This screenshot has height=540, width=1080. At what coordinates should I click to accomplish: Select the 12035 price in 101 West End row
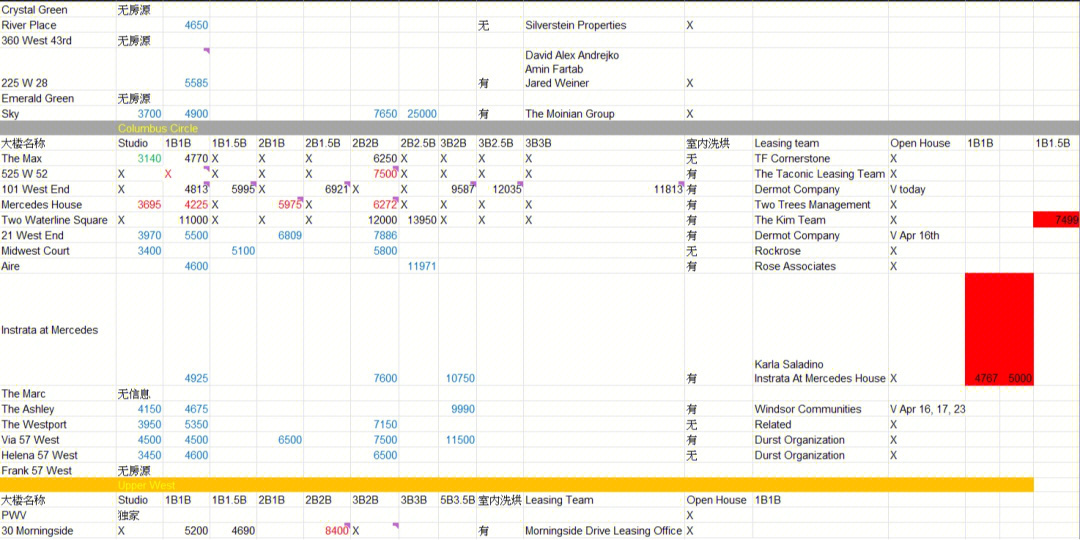click(x=506, y=189)
